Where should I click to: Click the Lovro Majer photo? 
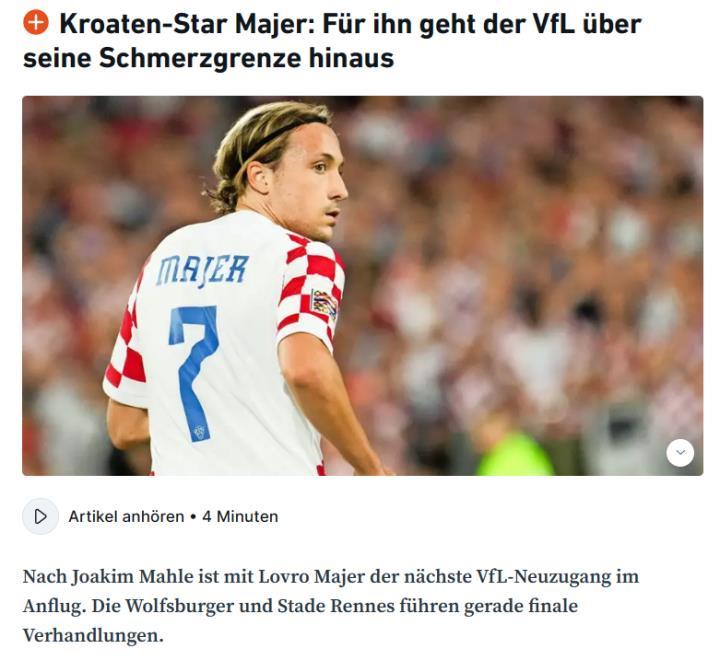pyautogui.click(x=362, y=285)
